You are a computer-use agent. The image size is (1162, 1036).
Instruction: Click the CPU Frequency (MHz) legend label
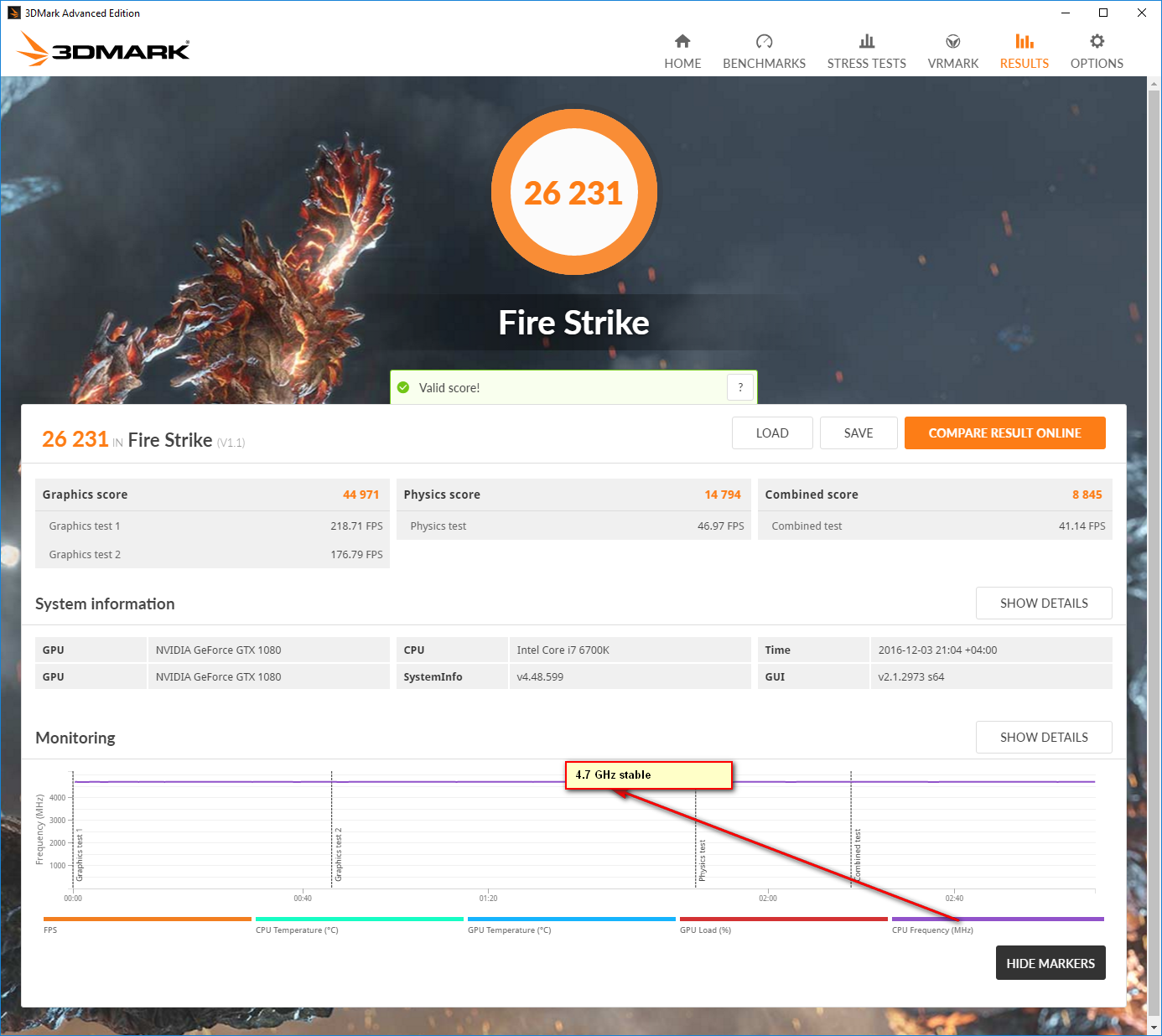[932, 930]
